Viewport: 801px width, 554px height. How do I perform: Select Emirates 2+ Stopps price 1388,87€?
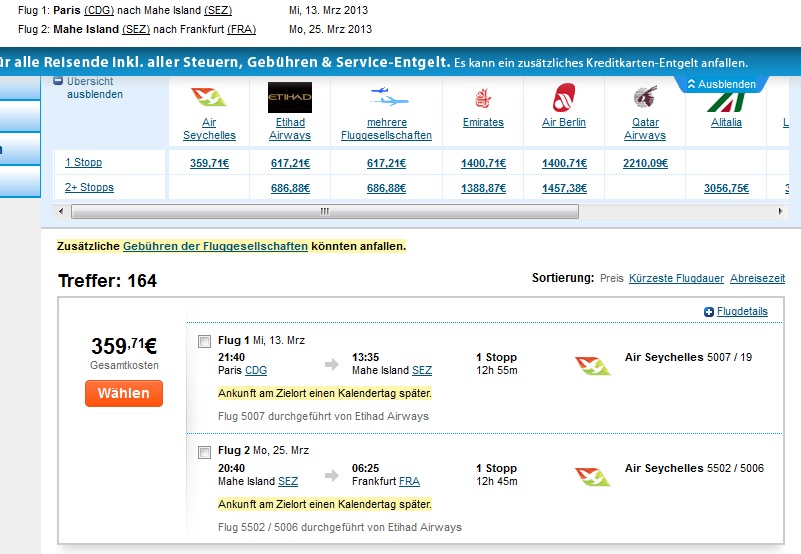[x=483, y=188]
